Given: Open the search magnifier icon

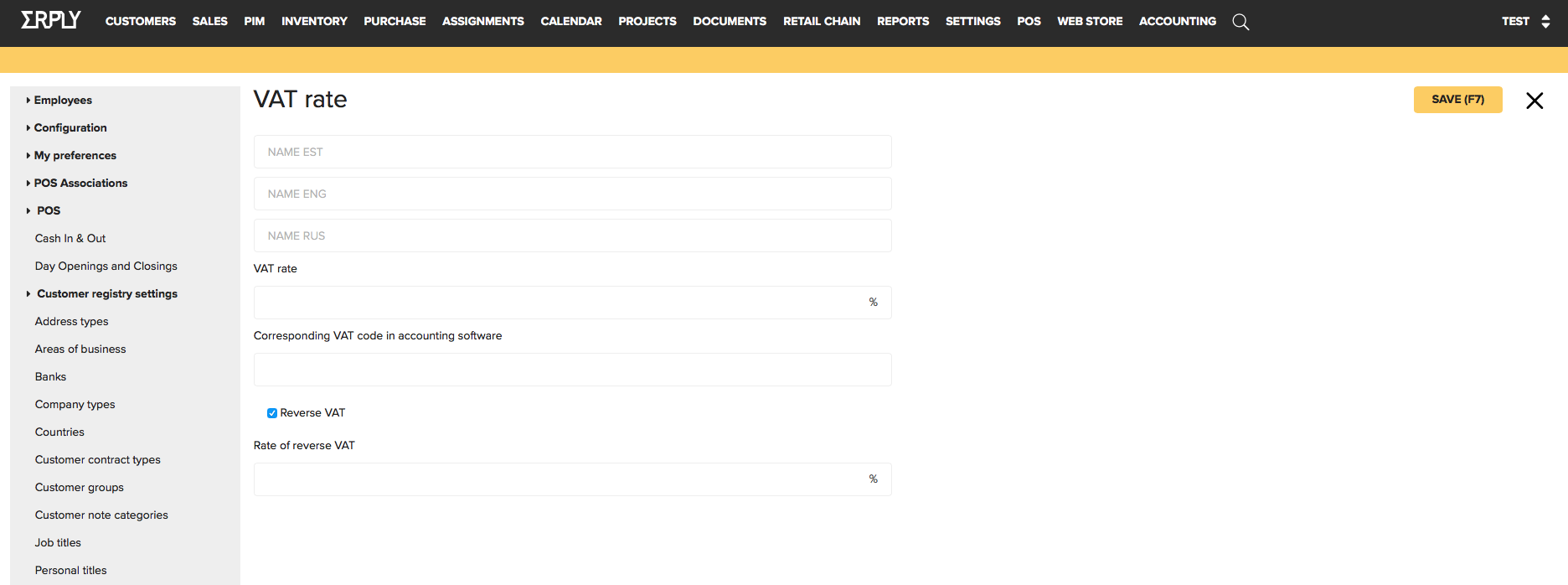Looking at the screenshot, I should (x=1240, y=22).
